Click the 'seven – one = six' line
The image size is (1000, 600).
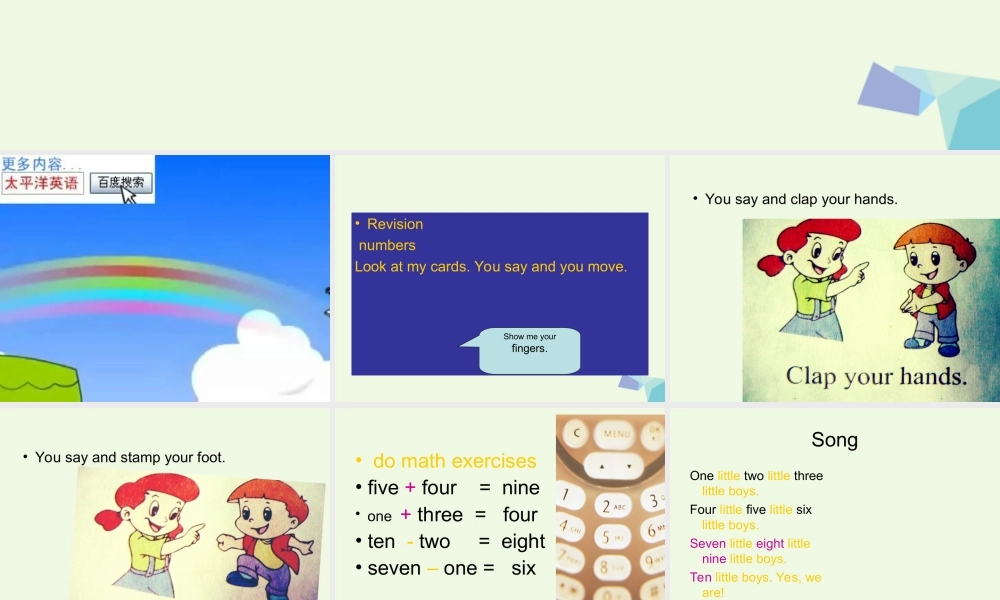[452, 568]
